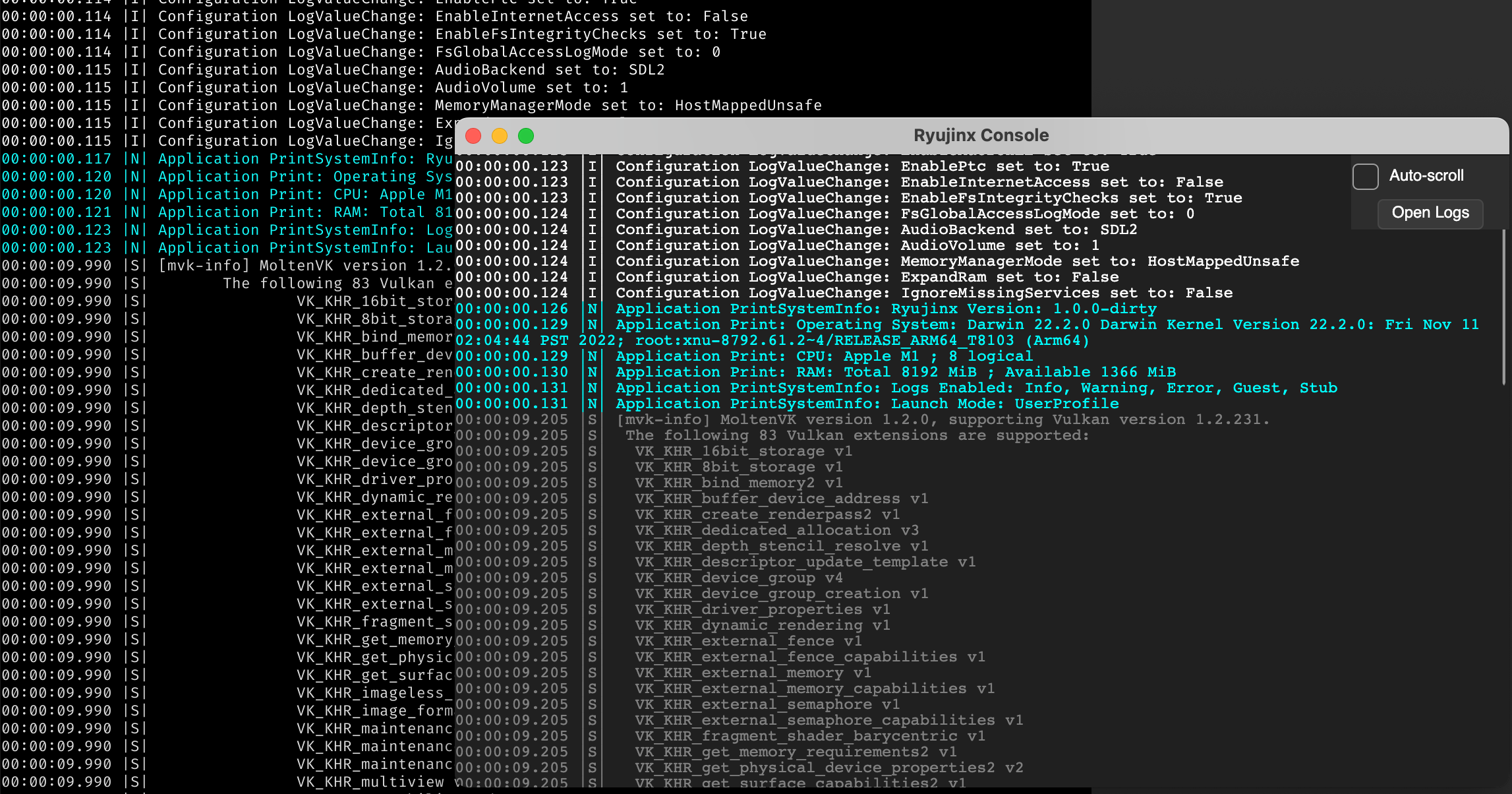This screenshot has height=794, width=1512.
Task: Minimize the Ryujinx Console window
Action: [500, 135]
